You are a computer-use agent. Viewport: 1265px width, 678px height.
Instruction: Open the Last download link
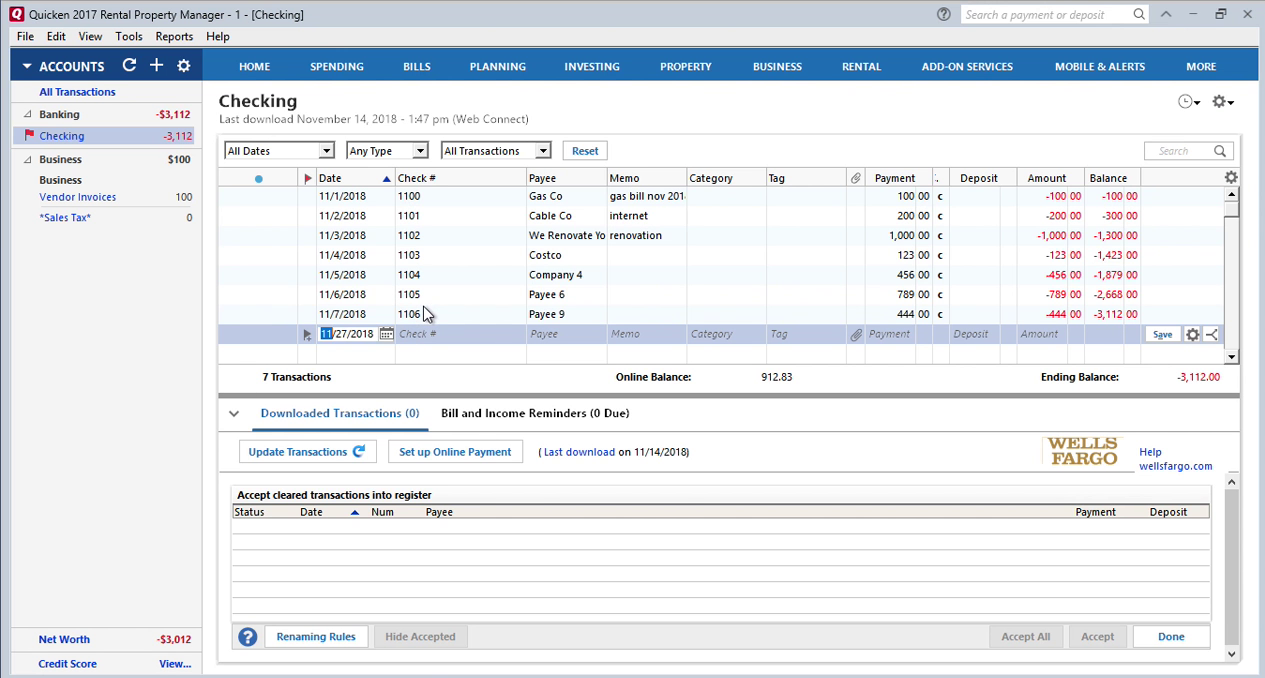click(579, 452)
